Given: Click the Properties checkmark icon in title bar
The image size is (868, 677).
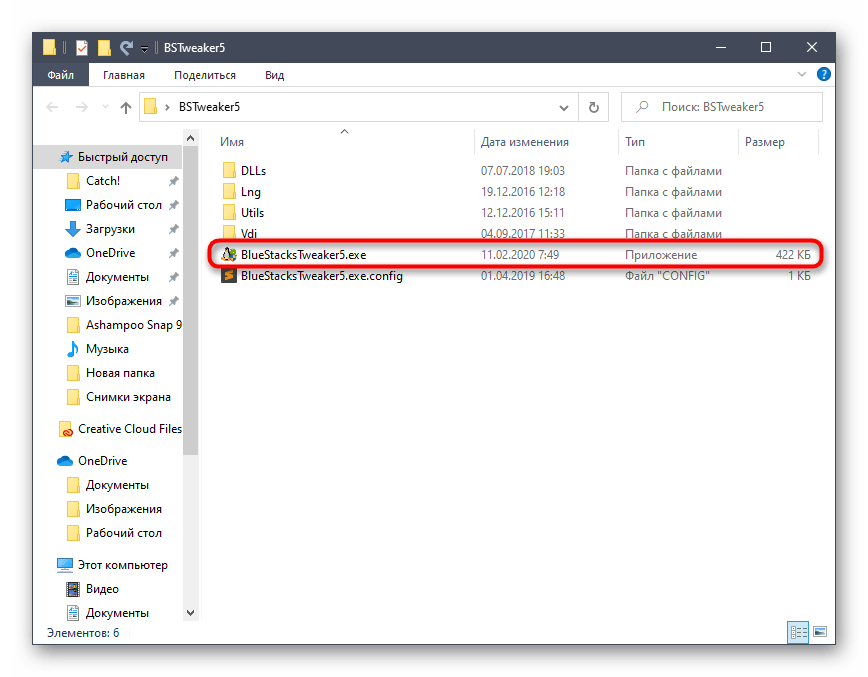Looking at the screenshot, I should (x=82, y=48).
